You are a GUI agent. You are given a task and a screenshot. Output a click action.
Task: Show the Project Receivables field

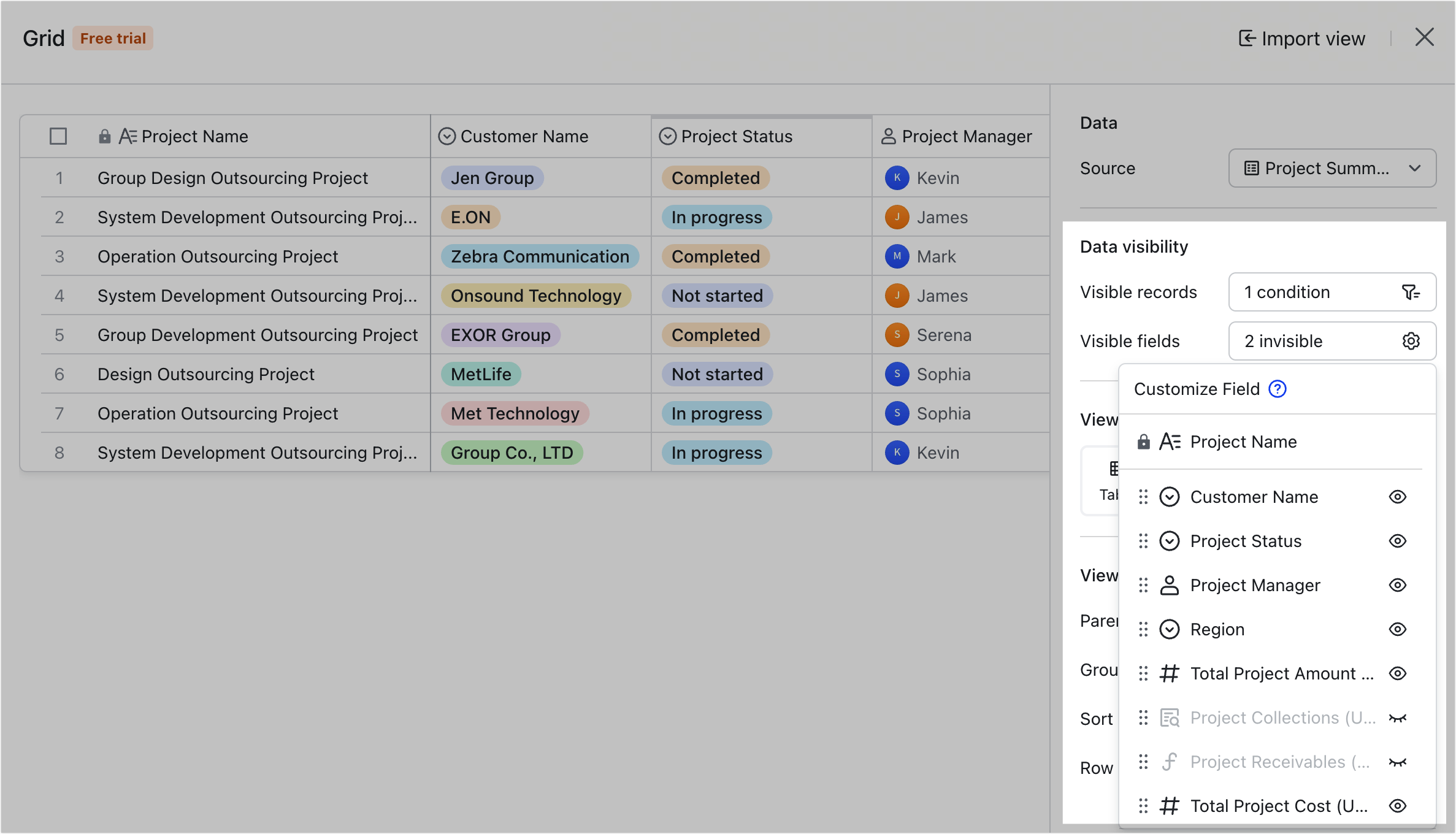click(1397, 762)
